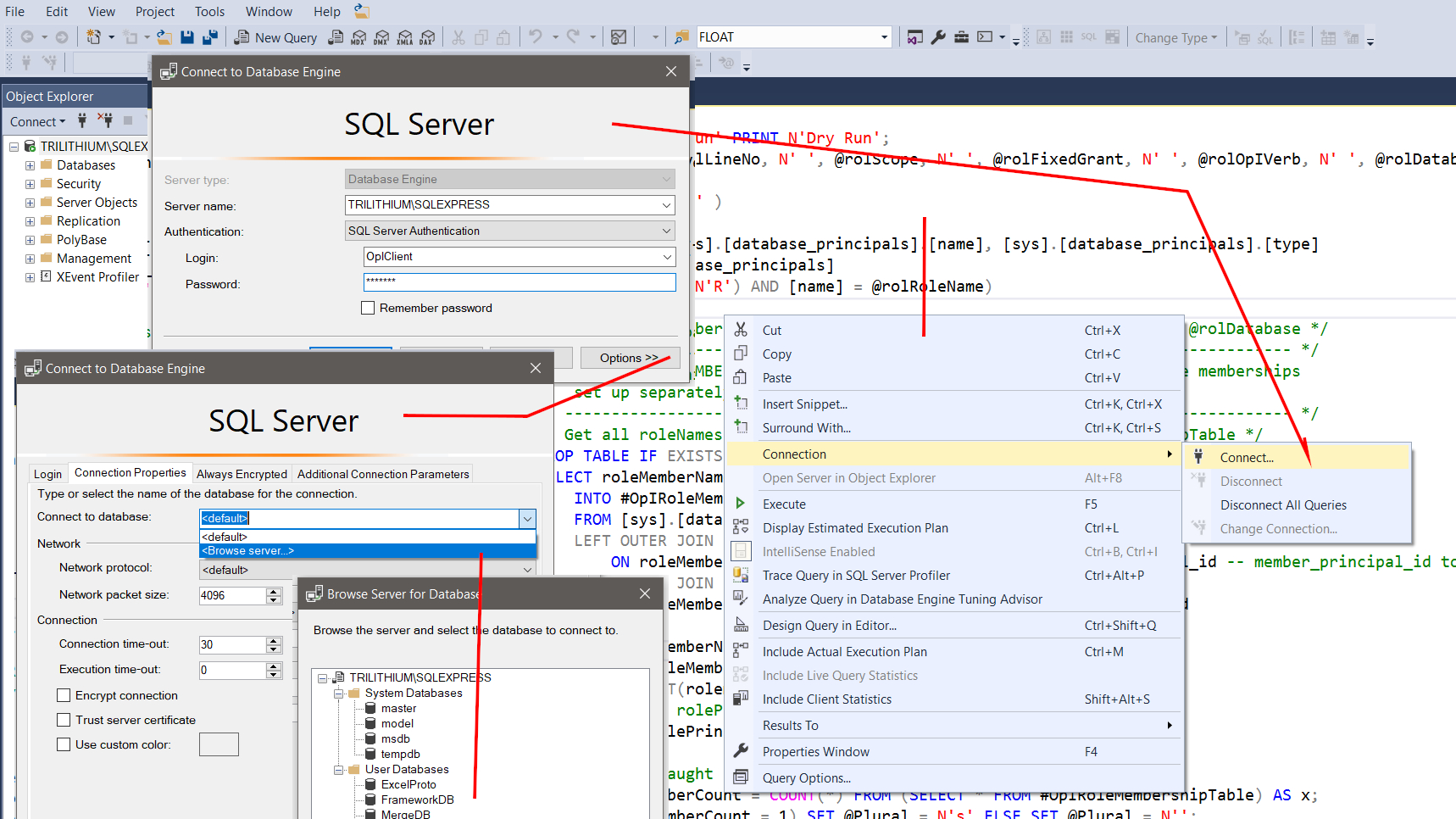Screen dimensions: 1456x819
Task: Click Object Explorer Connect plug icon
Action: tap(82, 120)
